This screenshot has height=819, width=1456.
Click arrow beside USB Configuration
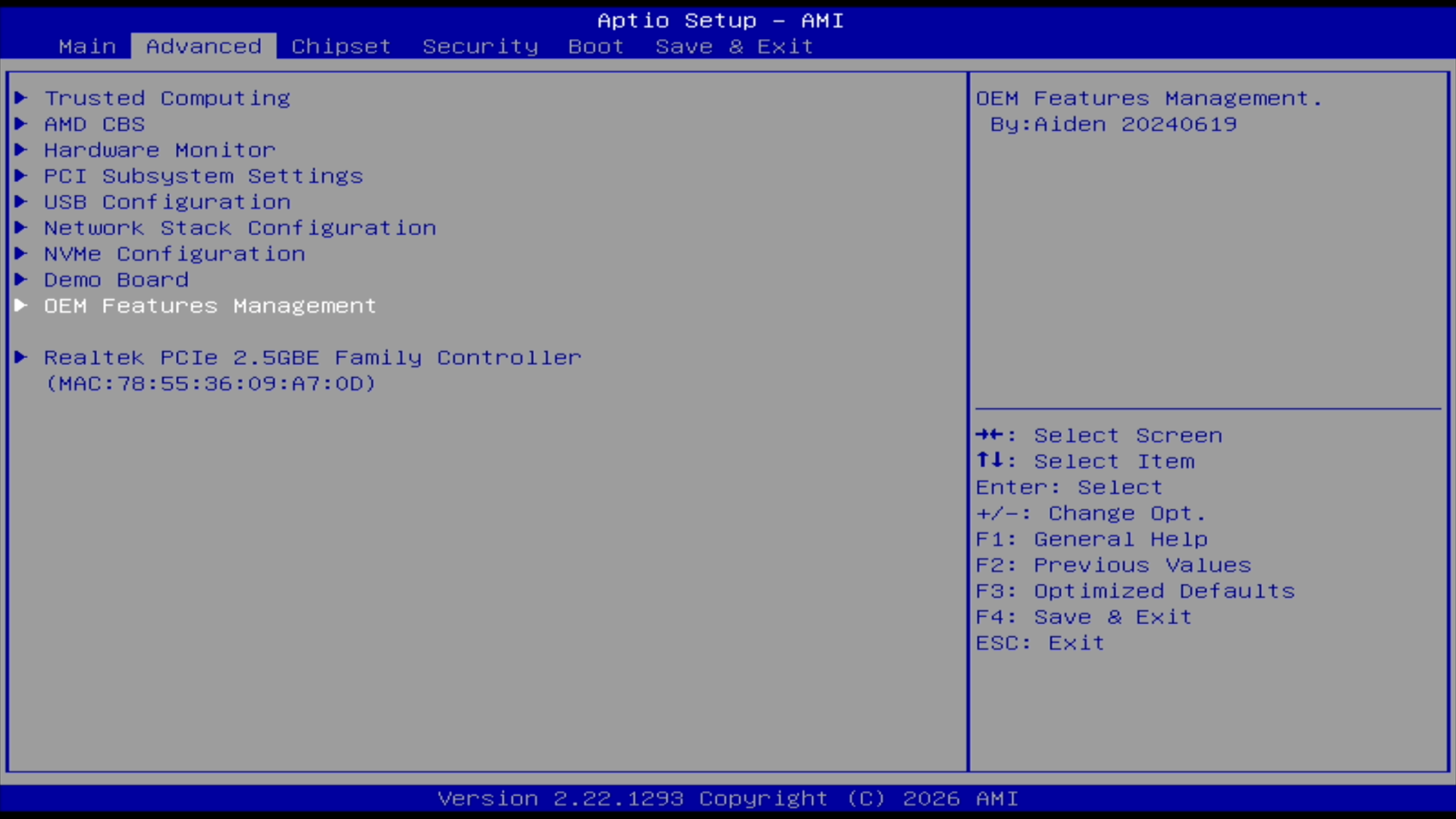(22, 202)
